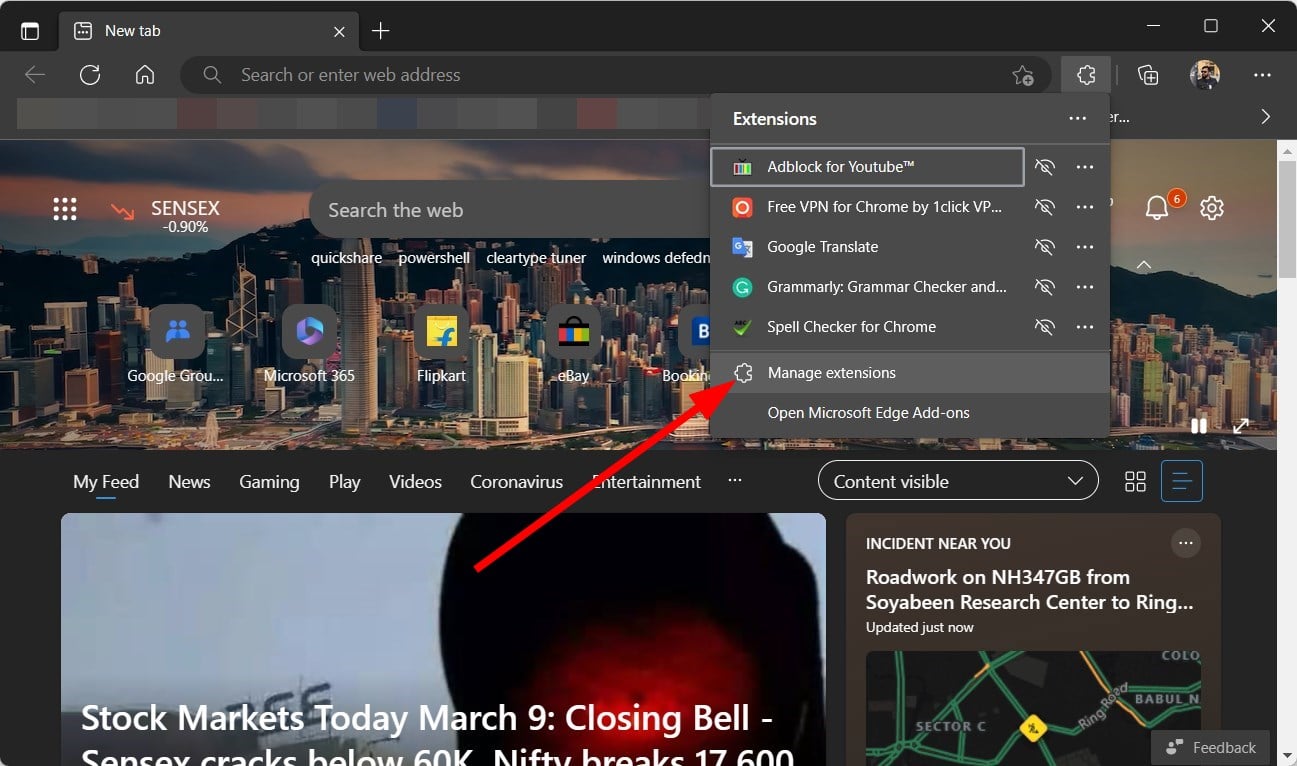Viewport: 1297px width, 766px height.
Task: Switch feed to list layout
Action: tap(1182, 482)
